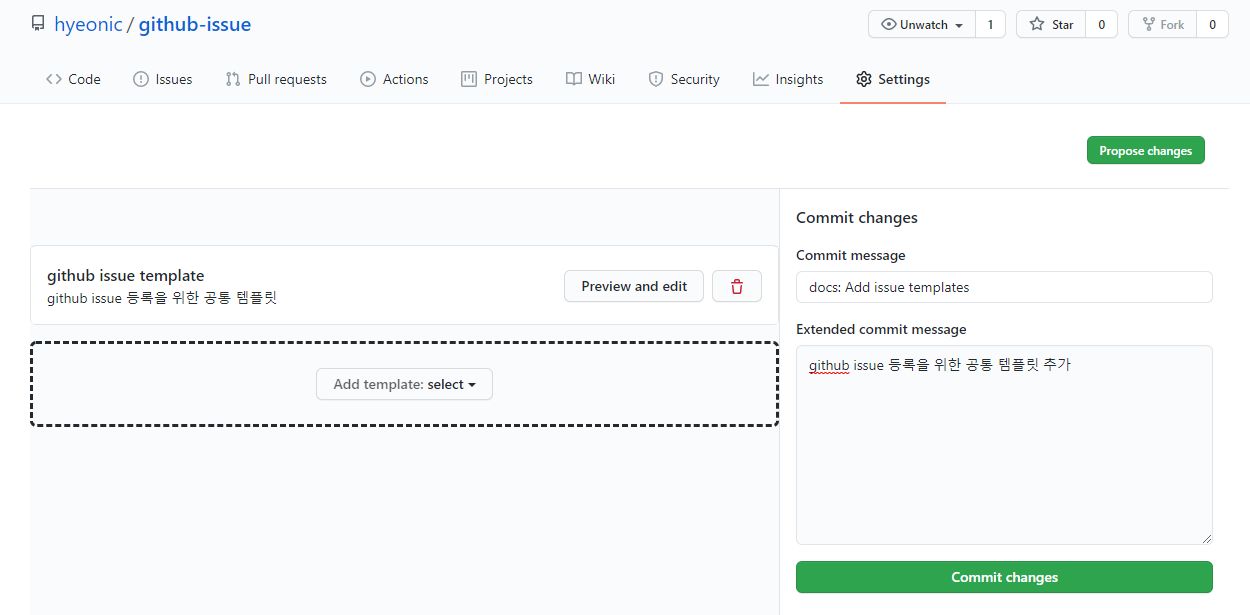Click the Korean template description text
This screenshot has height=615, width=1250.
pos(162,298)
